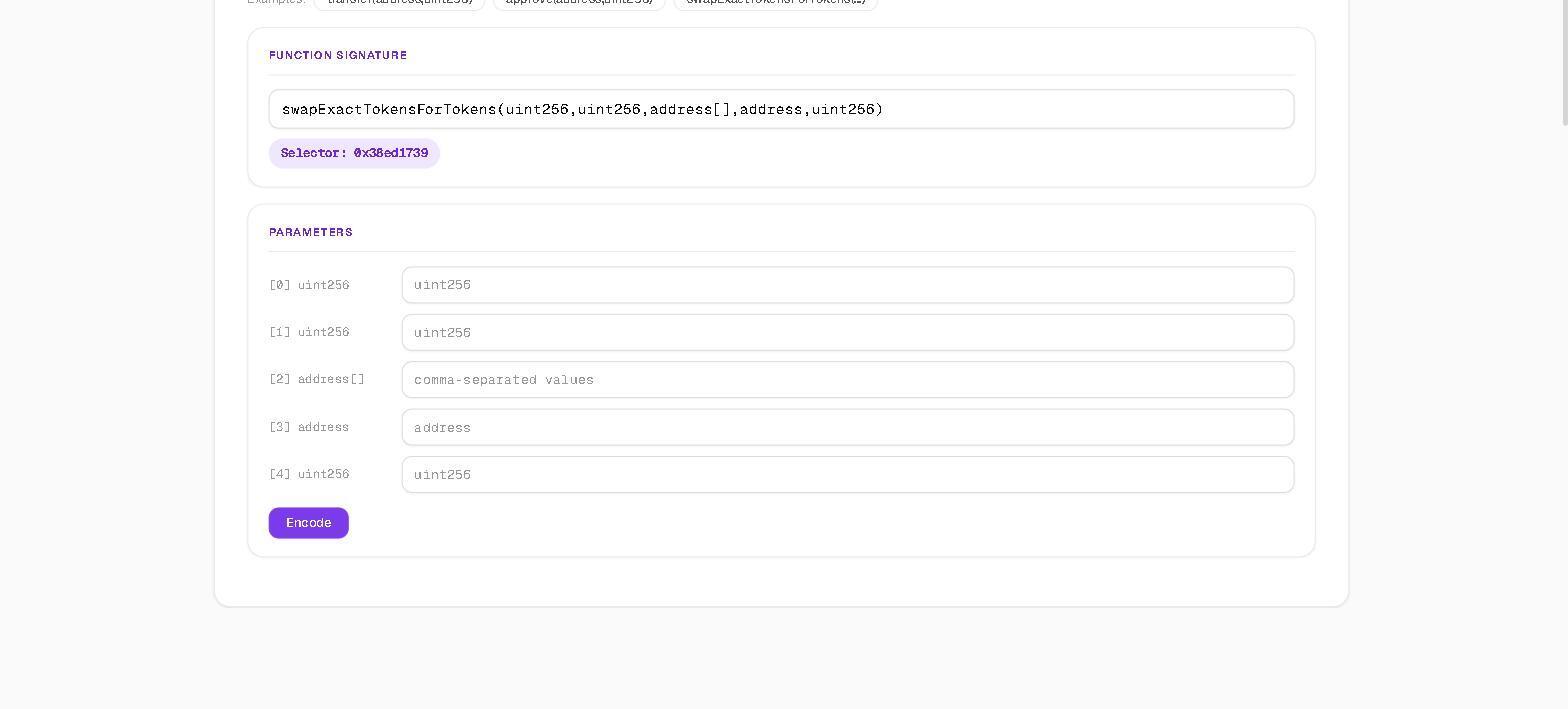The image size is (1568, 709).
Task: Select the transfer(address,uint256) example chip
Action: pyautogui.click(x=400, y=3)
